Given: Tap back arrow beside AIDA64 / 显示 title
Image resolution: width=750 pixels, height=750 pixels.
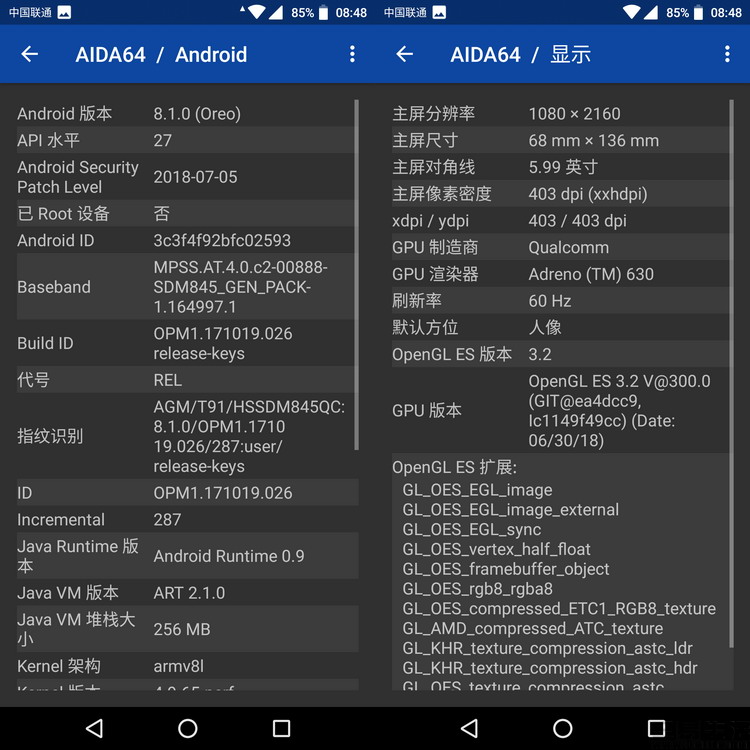Looking at the screenshot, I should pos(405,55).
